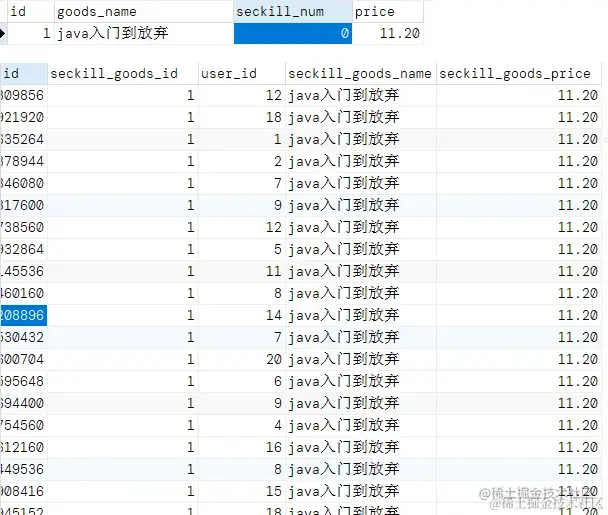This screenshot has height=515, width=608.
Task: Select the top table's price cell 11.20
Action: (387, 33)
